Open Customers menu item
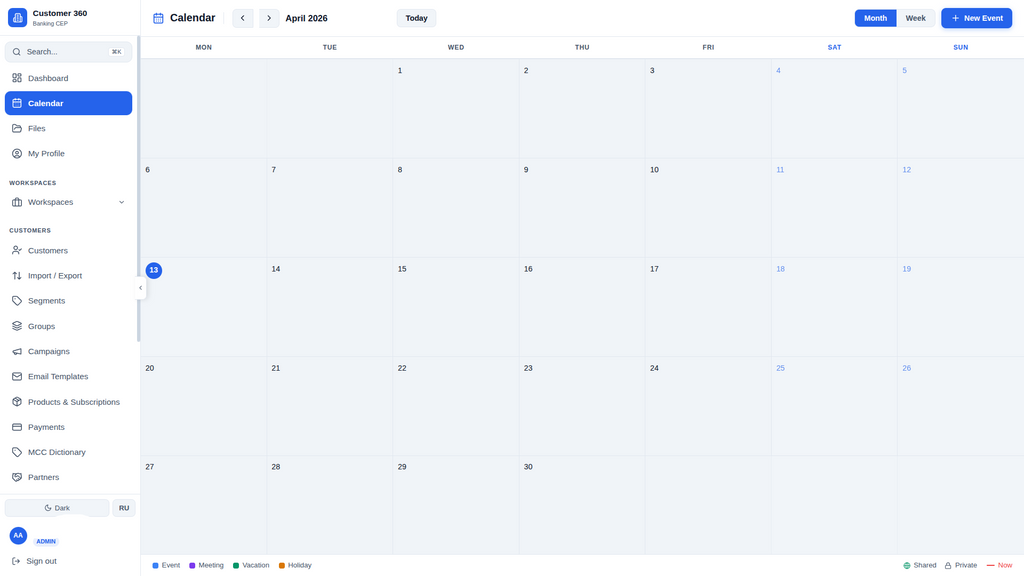This screenshot has width=1024, height=576. [69, 251]
